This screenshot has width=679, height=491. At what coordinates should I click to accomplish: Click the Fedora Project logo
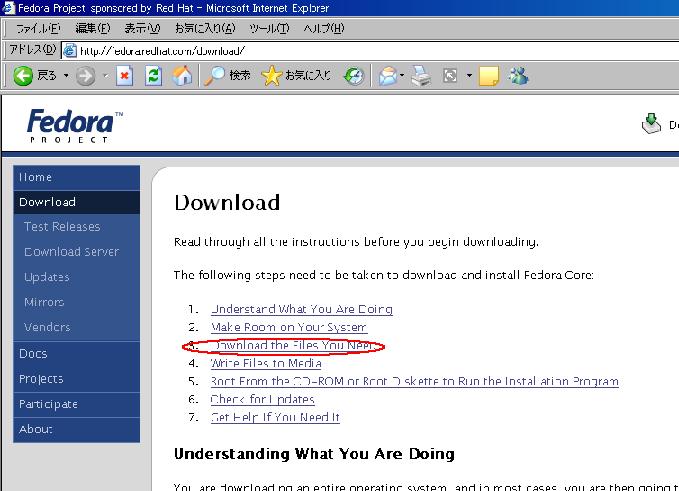point(74,126)
